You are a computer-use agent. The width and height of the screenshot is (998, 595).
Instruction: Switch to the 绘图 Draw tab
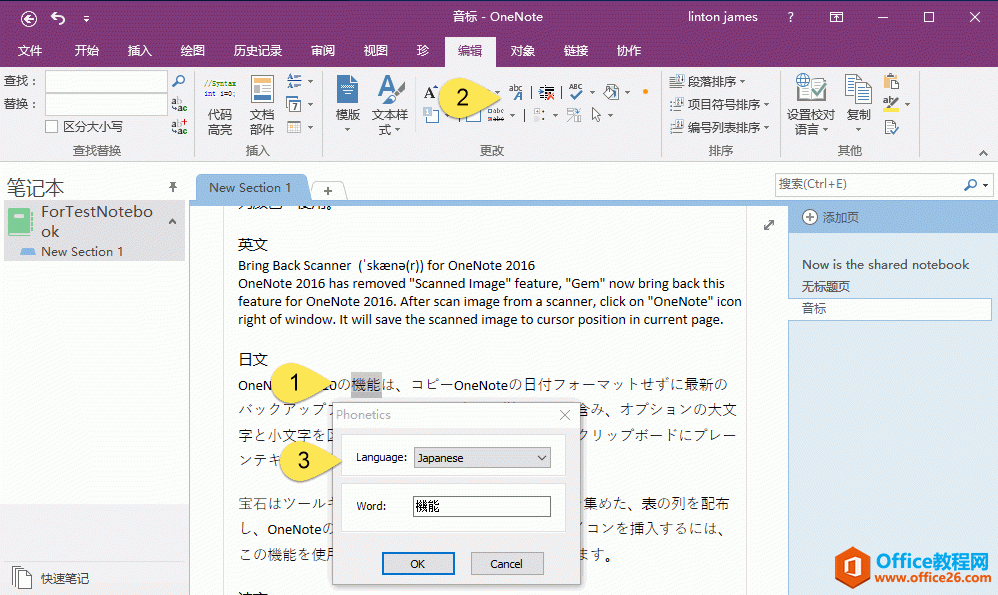pos(192,51)
